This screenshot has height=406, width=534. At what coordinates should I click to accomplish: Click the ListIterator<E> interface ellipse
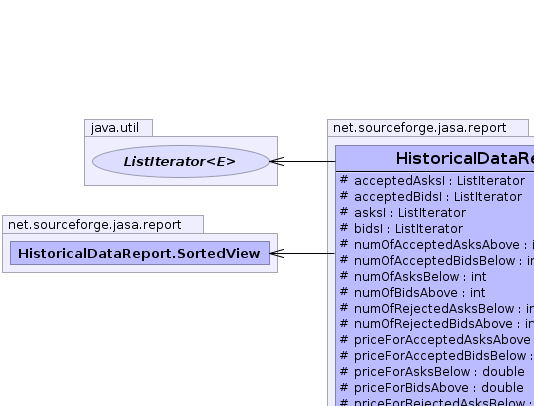(x=180, y=161)
